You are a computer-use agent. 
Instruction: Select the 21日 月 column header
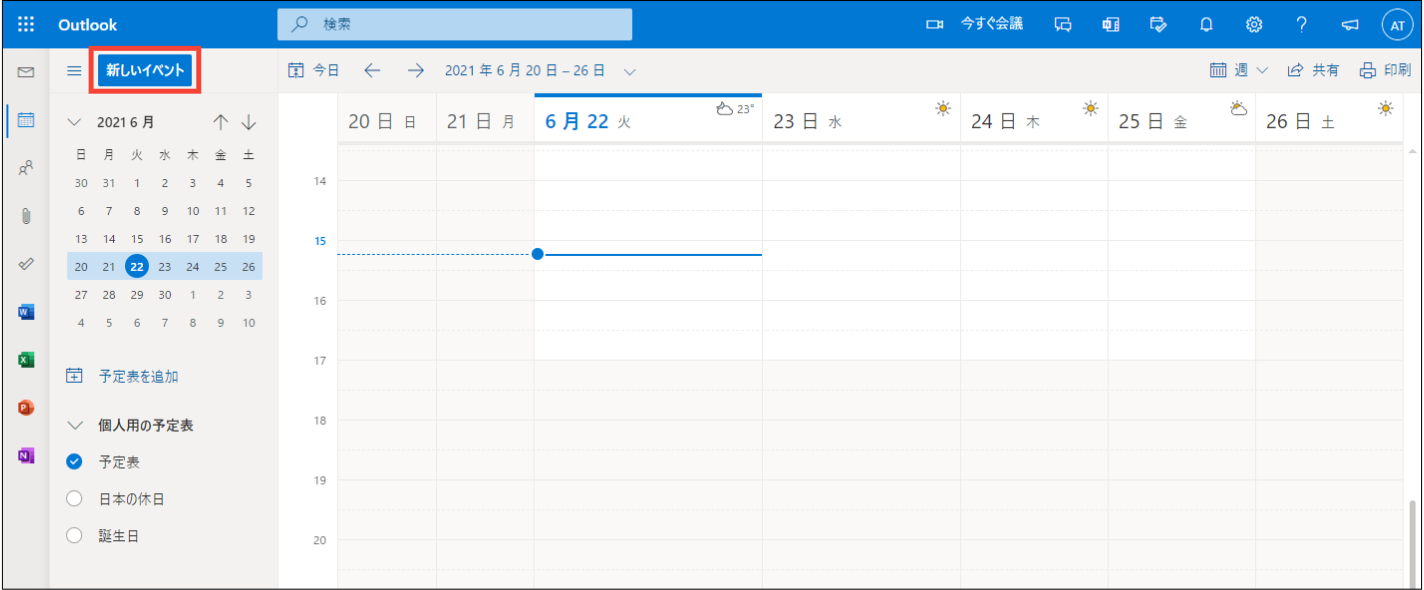click(485, 121)
